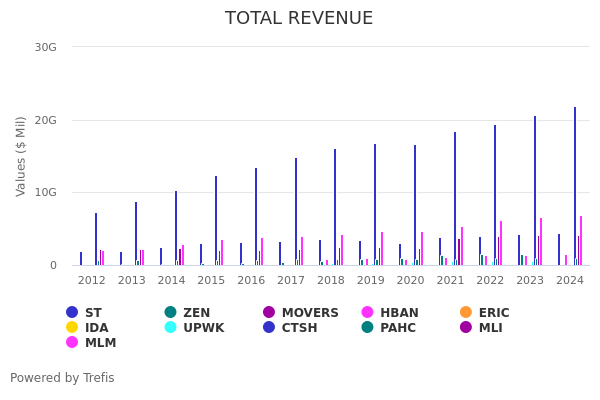Click the 30G y-axis tick label
Image resolution: width=600 pixels, height=400 pixels.
45,47
